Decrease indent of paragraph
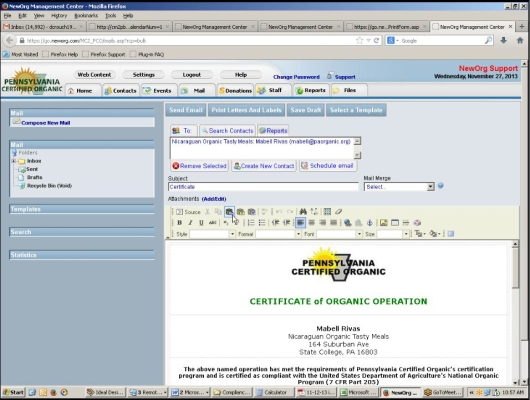 point(275,223)
